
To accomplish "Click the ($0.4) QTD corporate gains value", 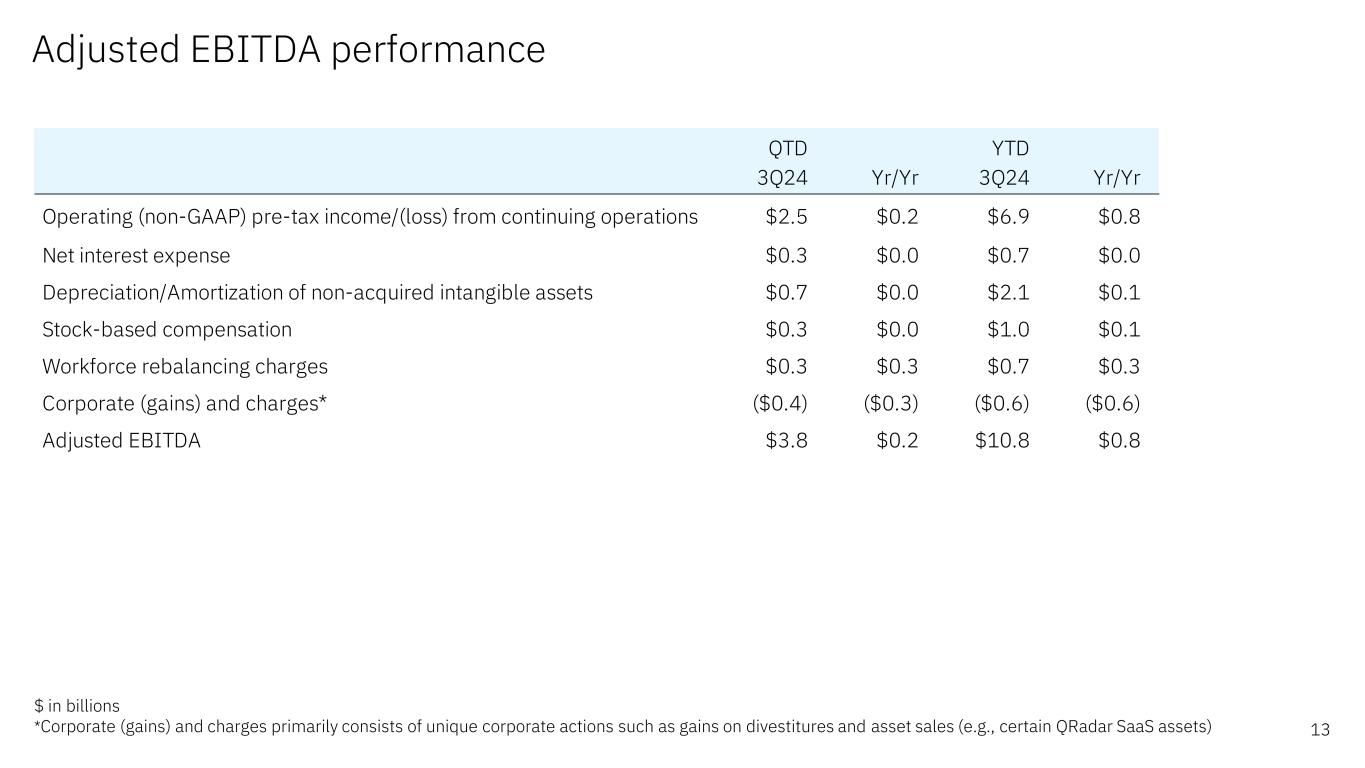I will click(780, 403).
